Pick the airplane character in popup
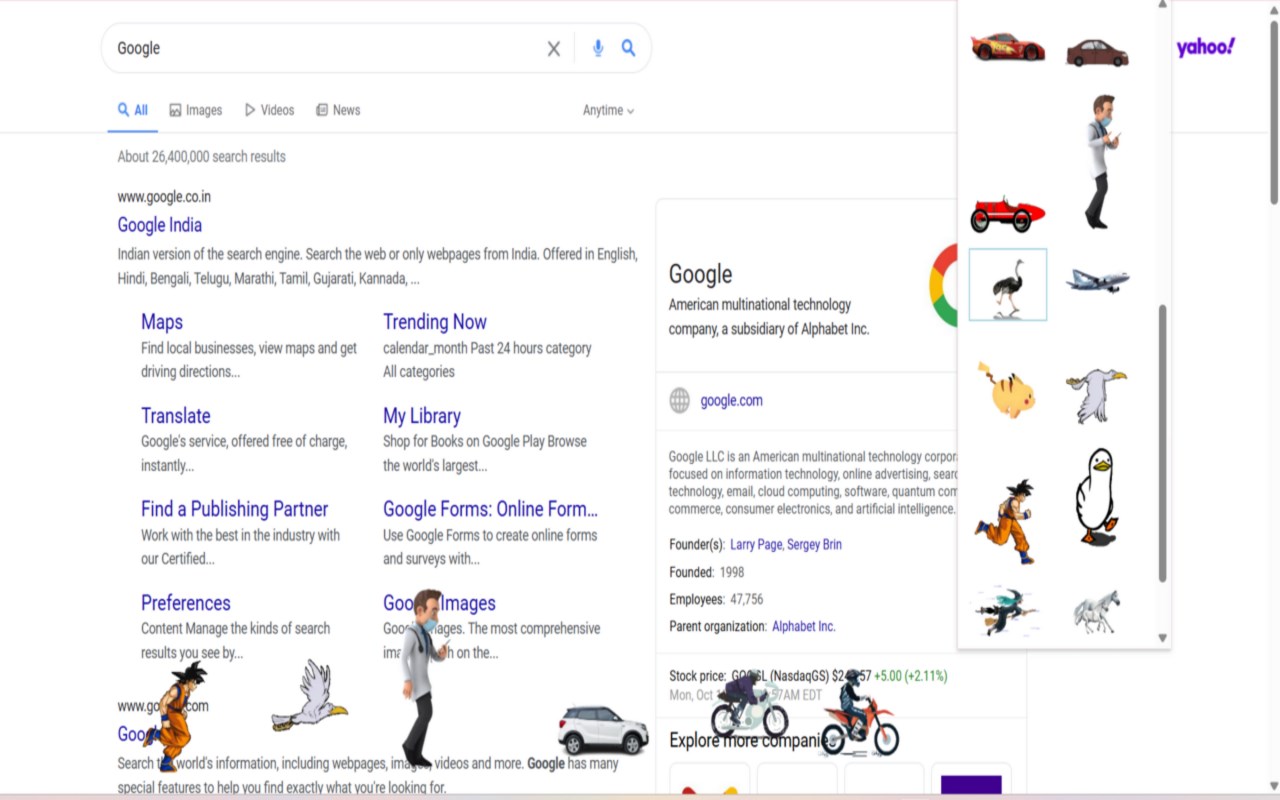Viewport: 1280px width, 800px height. [1097, 280]
